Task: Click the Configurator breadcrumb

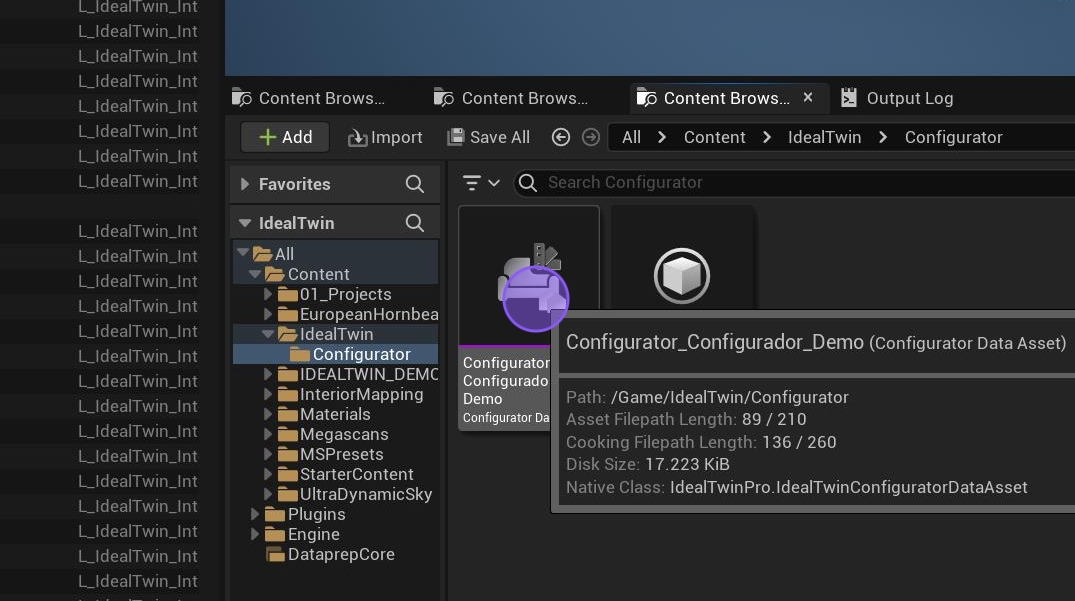Action: [954, 137]
